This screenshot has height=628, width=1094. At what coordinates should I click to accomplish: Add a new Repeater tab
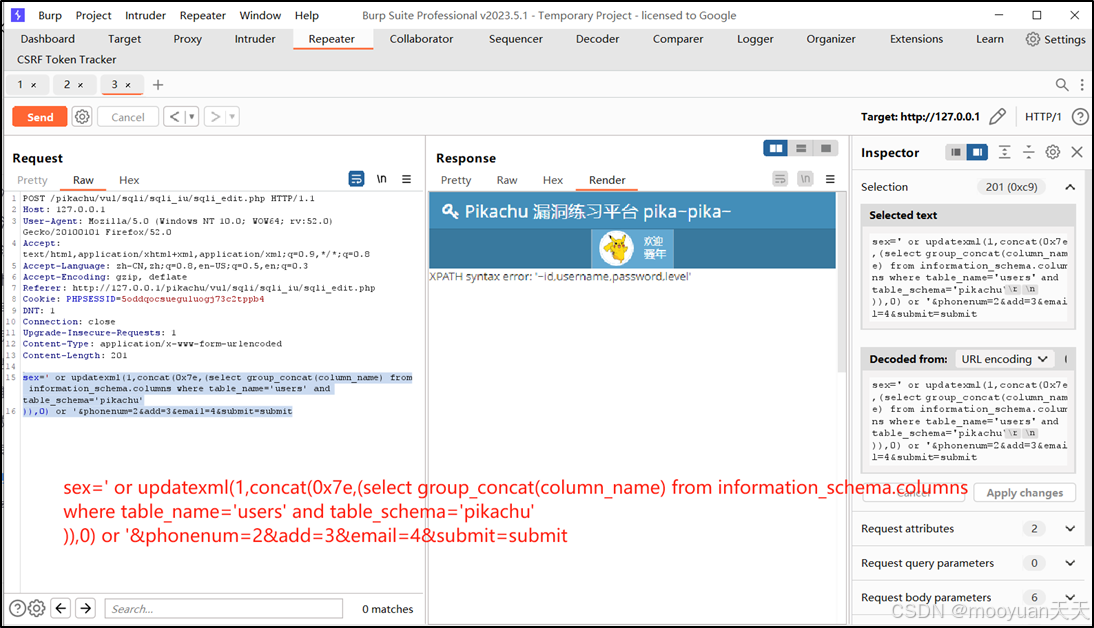[x=158, y=84]
